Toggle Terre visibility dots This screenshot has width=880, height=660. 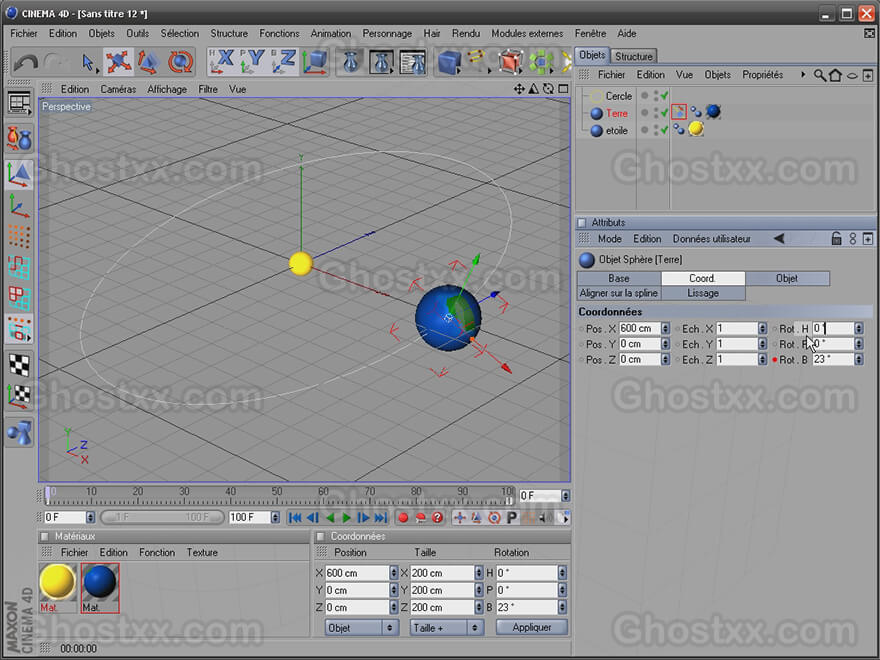[656, 113]
